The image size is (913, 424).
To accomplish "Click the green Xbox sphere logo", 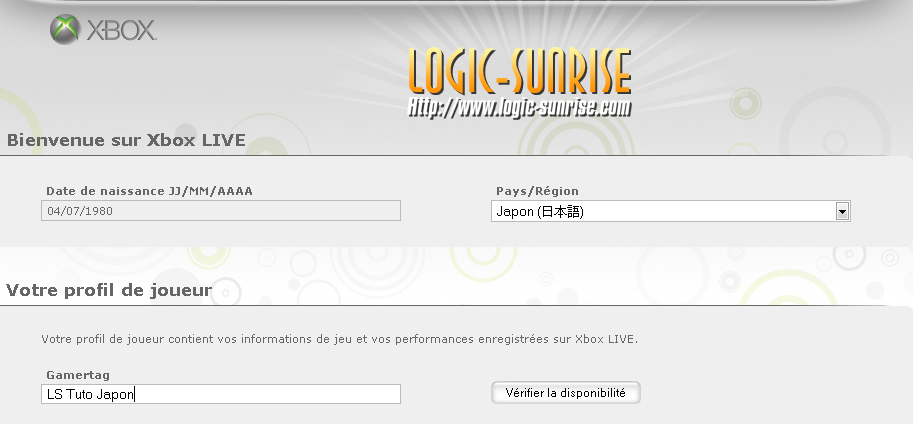I will coord(65,30).
